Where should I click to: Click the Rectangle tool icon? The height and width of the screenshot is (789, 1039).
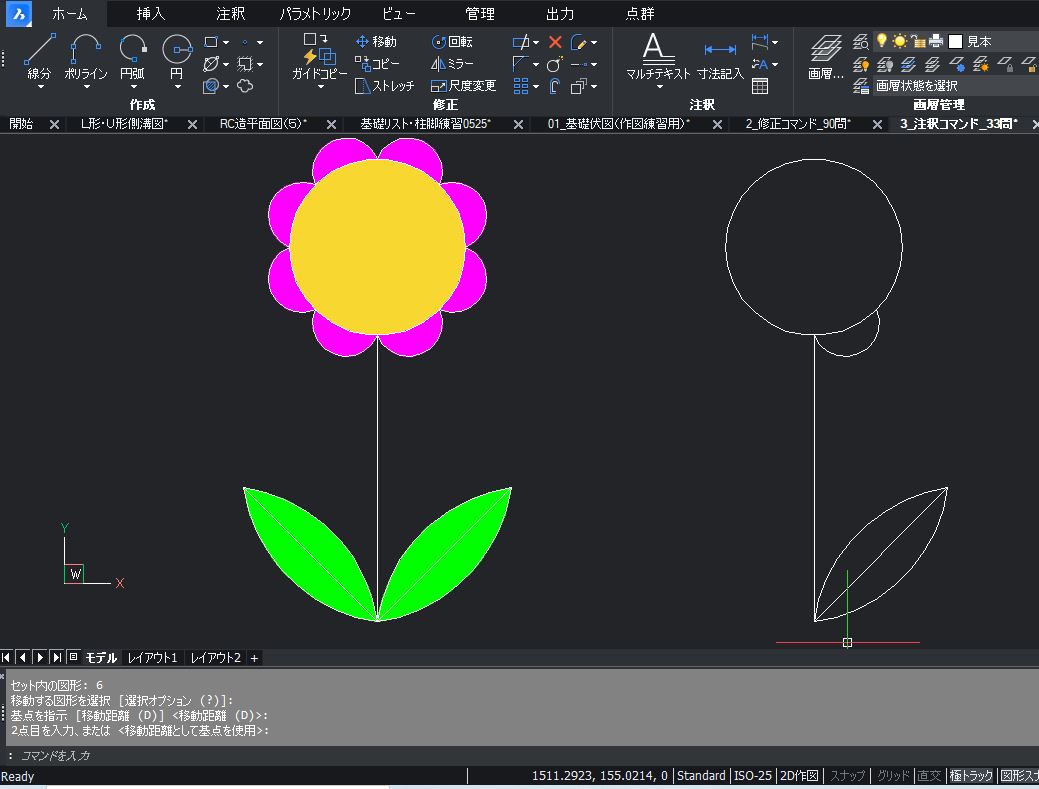pyautogui.click(x=211, y=42)
